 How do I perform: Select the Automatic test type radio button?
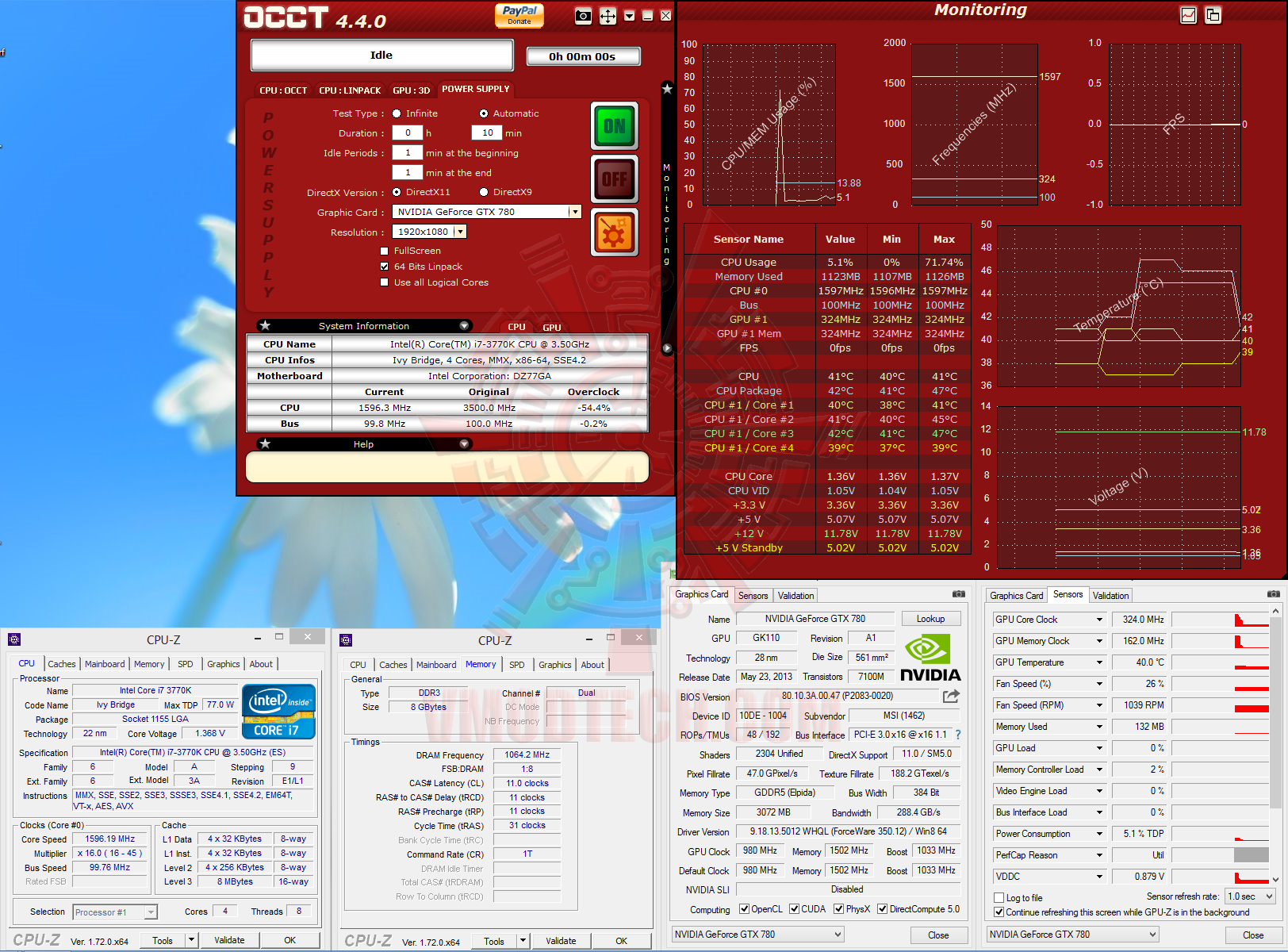point(484,113)
